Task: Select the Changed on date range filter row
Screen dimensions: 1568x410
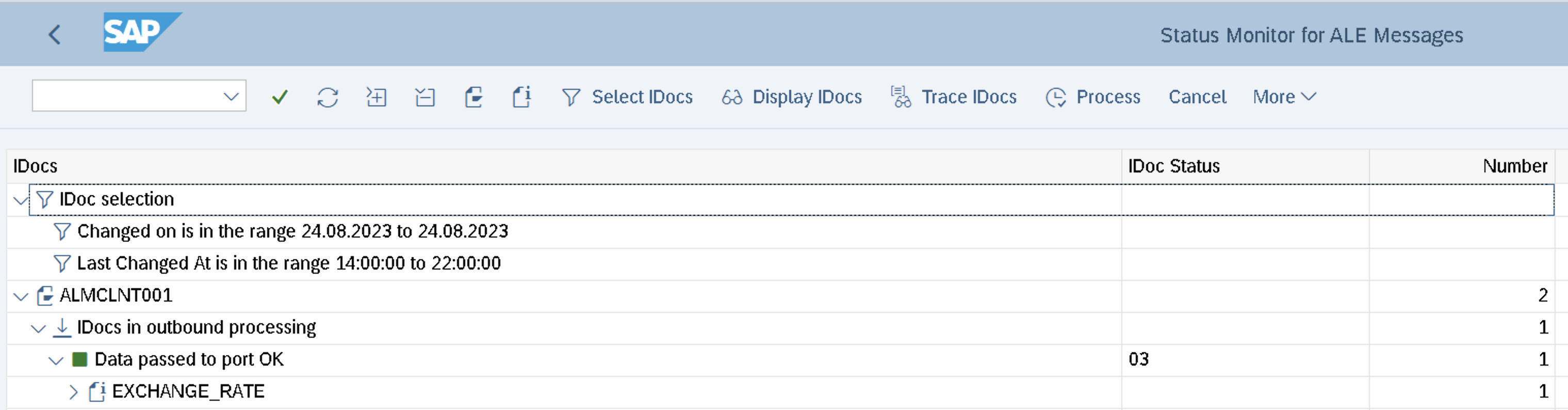Action: 292,231
